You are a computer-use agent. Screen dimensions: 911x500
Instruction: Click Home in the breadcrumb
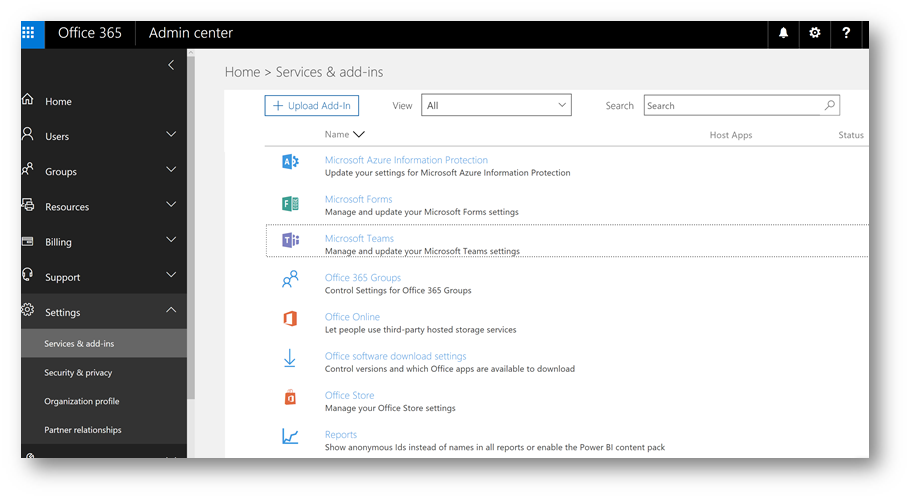tap(242, 72)
